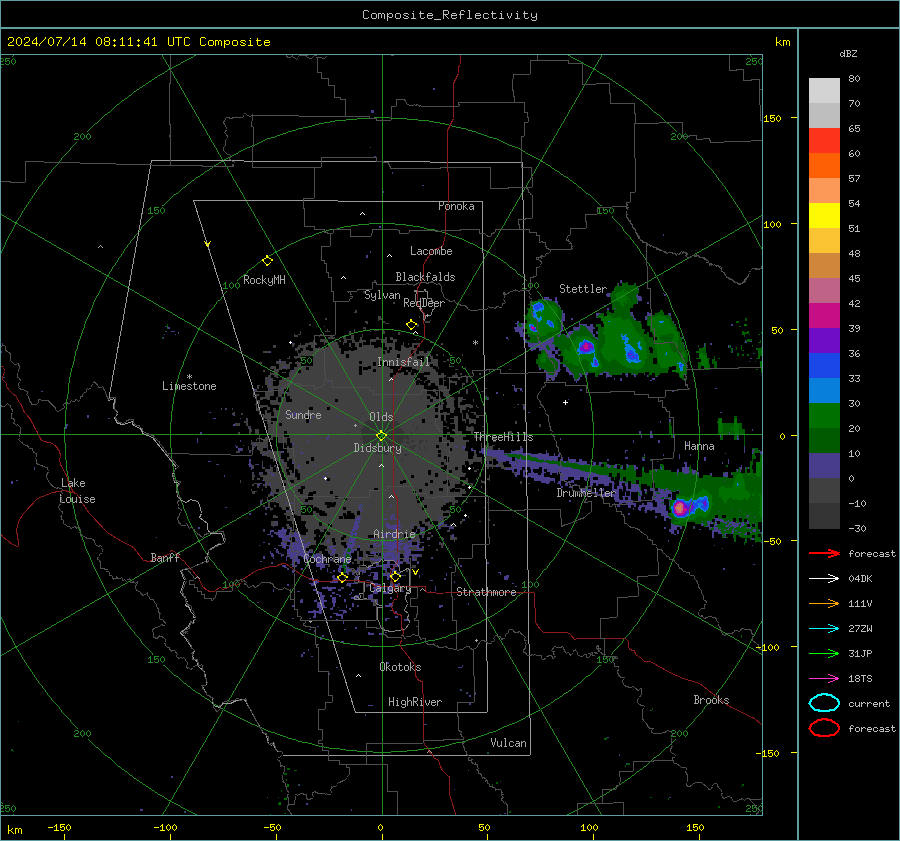Click the 80 value in dBZ legend
This screenshot has width=900, height=841.
(854, 79)
